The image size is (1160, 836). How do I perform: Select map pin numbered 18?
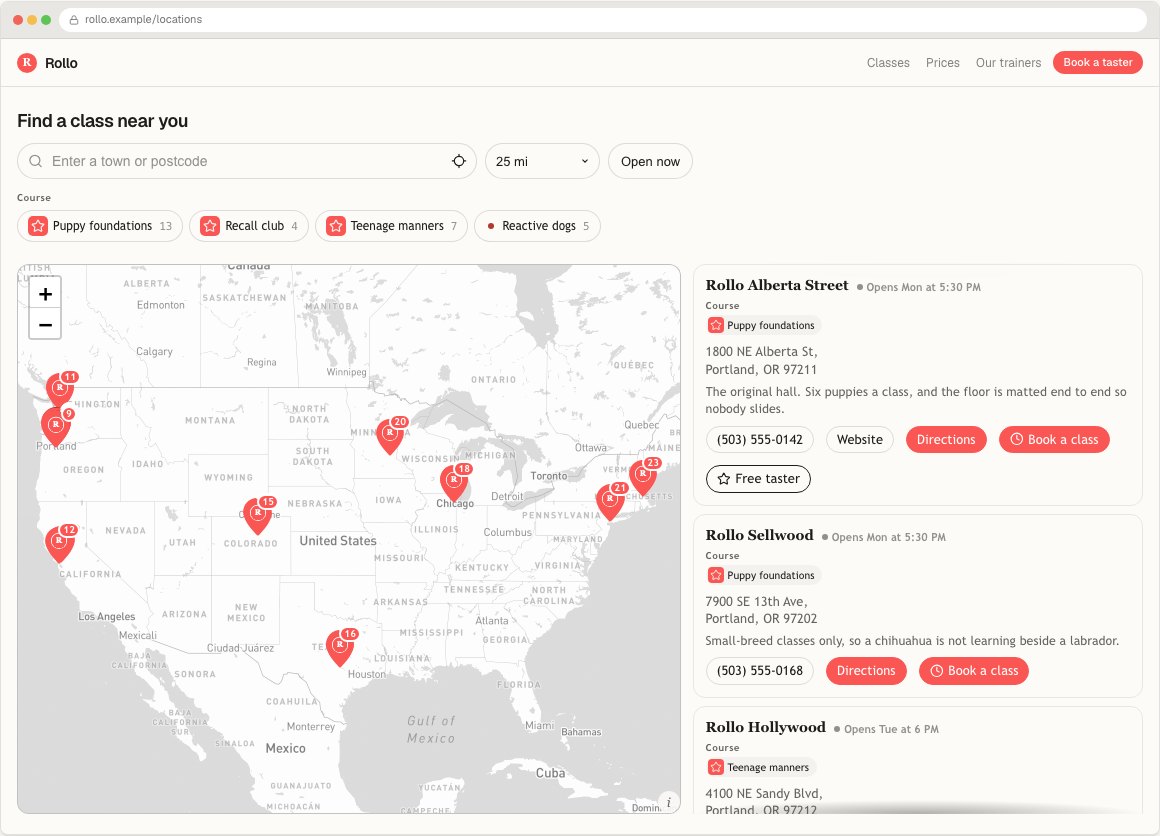(454, 482)
